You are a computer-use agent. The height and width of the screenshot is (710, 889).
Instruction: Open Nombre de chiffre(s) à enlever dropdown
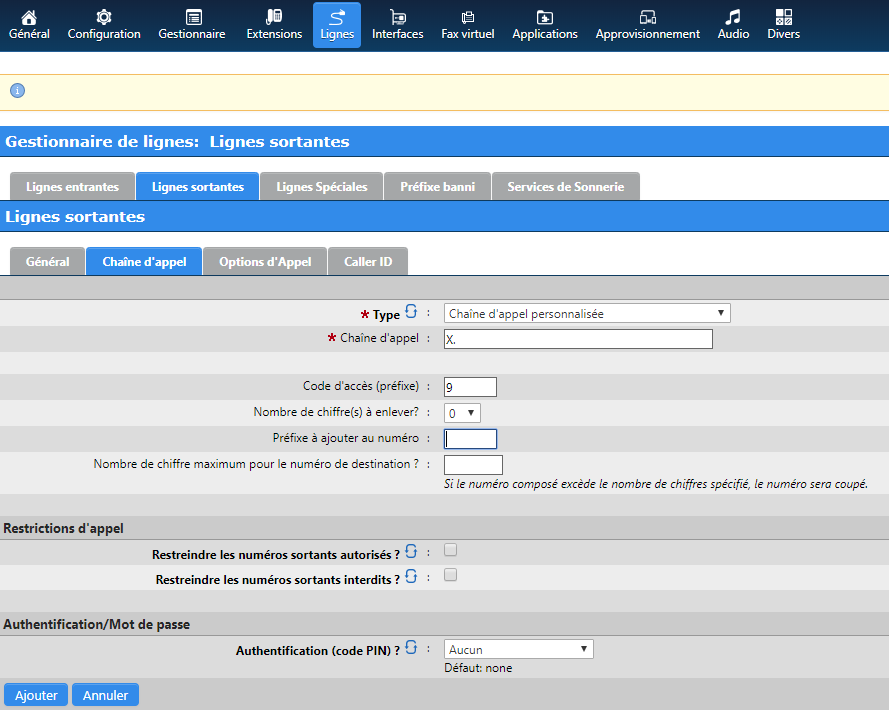[x=463, y=412]
